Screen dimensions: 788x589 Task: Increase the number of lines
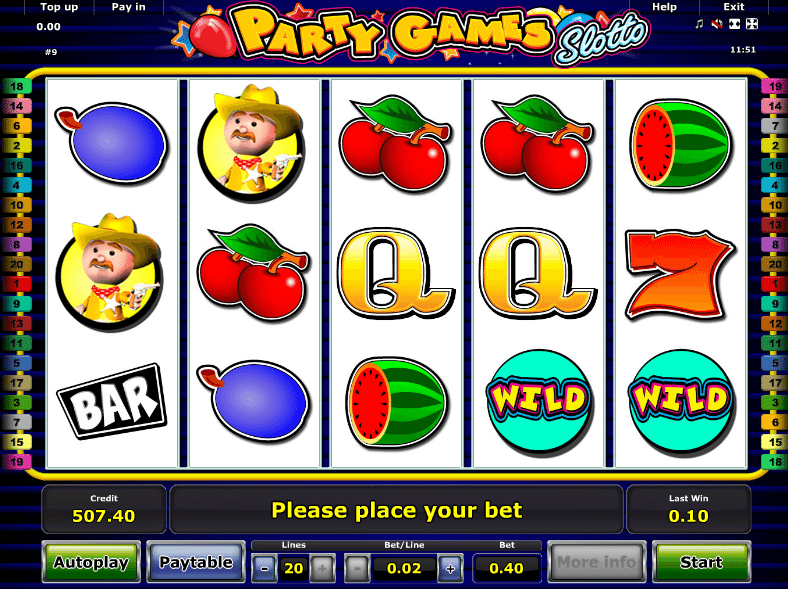pyautogui.click(x=322, y=568)
